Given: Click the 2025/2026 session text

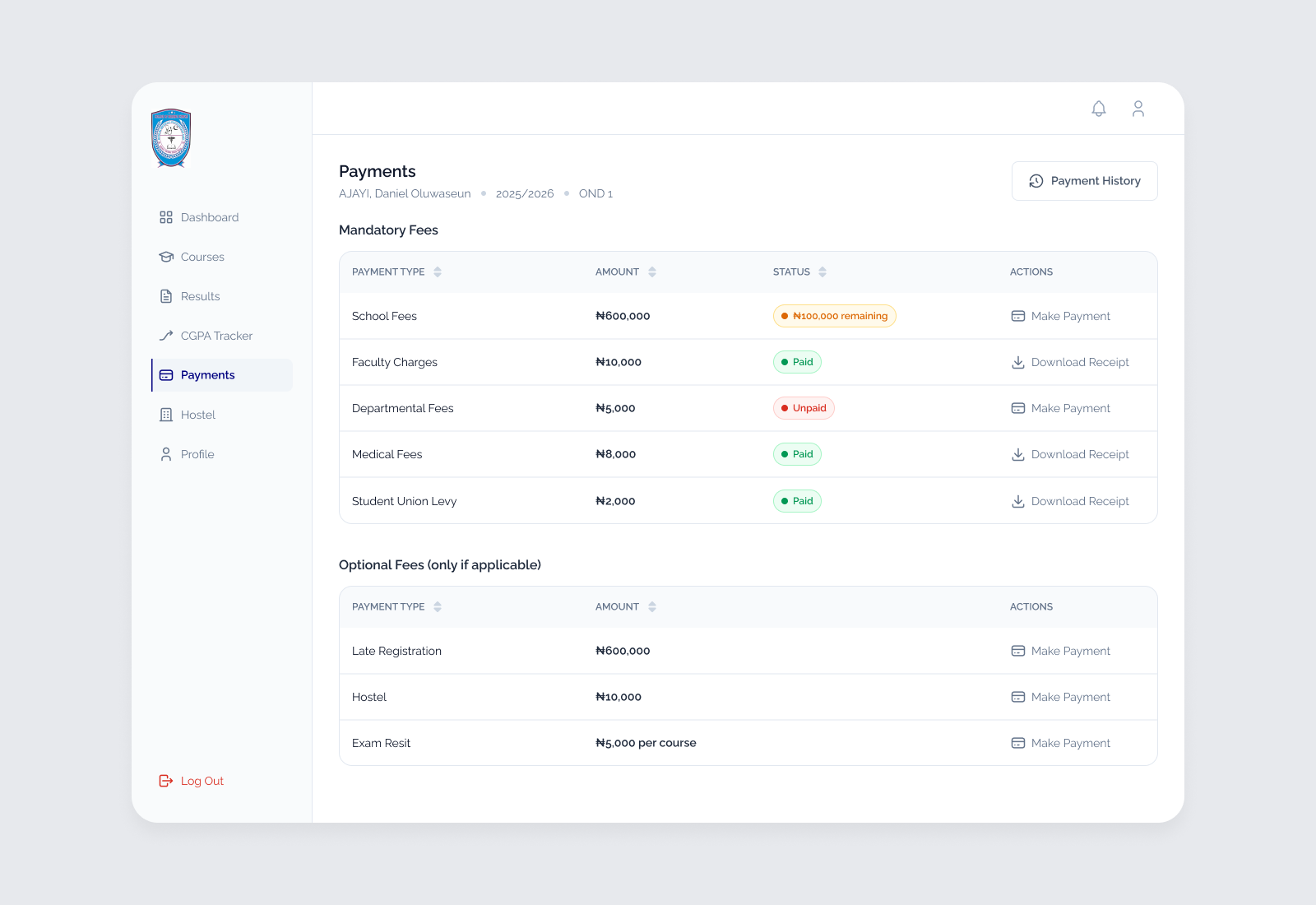Looking at the screenshot, I should click(525, 193).
